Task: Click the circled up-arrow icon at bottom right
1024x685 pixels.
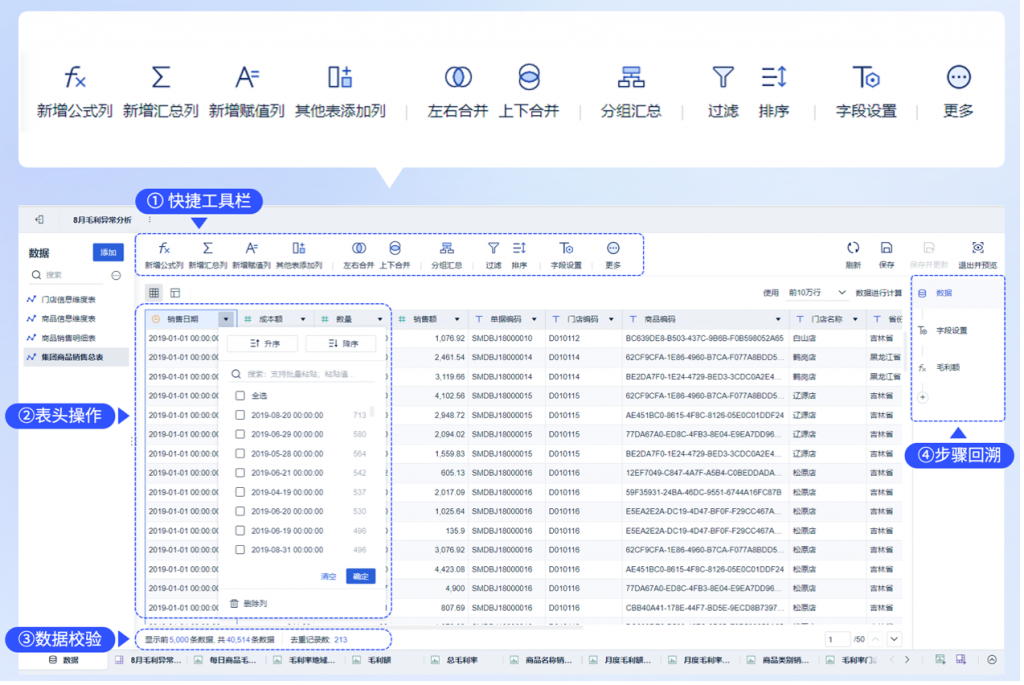Action: pyautogui.click(x=992, y=661)
